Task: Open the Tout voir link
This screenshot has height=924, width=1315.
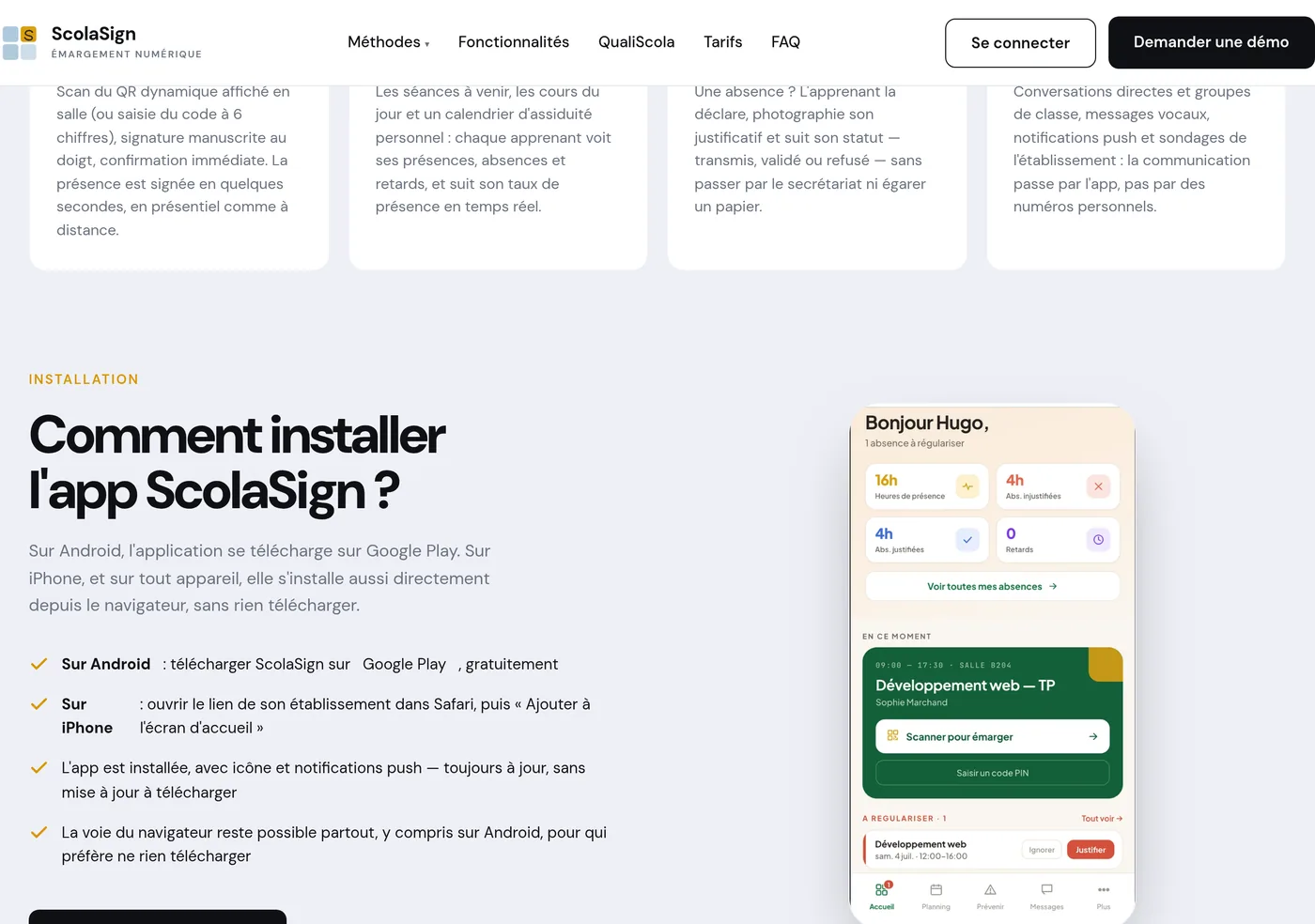Action: click(1101, 819)
